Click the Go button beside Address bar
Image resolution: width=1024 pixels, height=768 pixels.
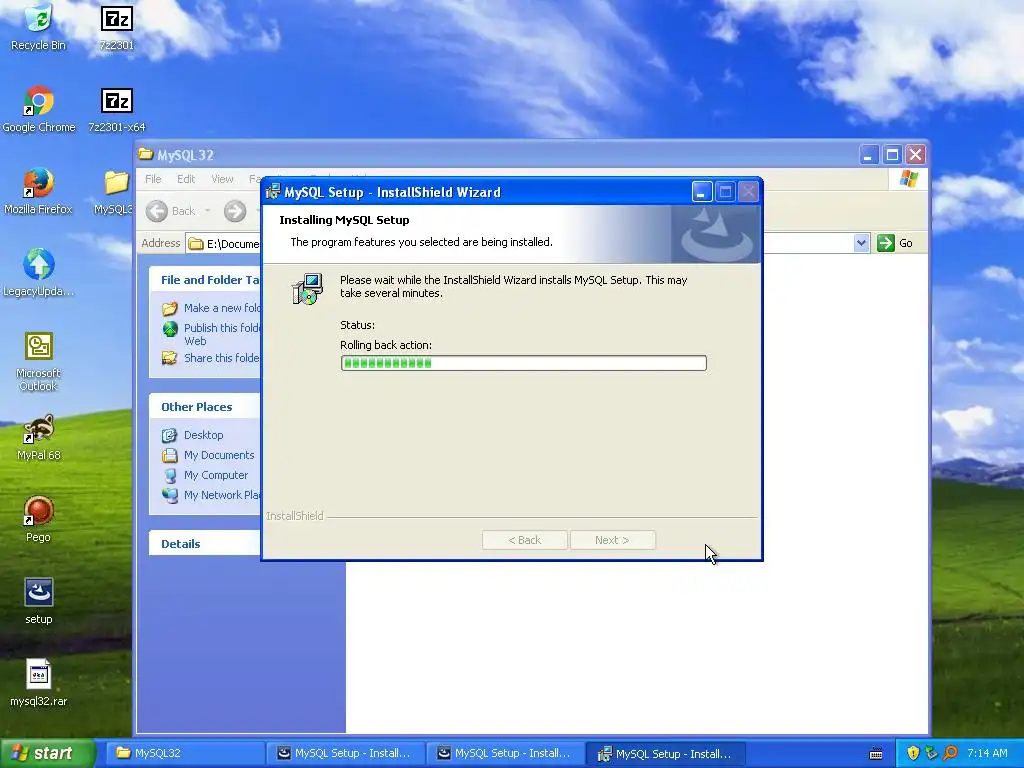895,243
